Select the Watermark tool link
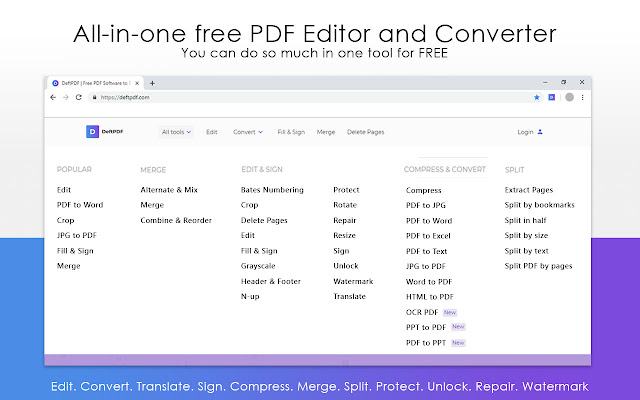This screenshot has width=640, height=400. tap(352, 281)
